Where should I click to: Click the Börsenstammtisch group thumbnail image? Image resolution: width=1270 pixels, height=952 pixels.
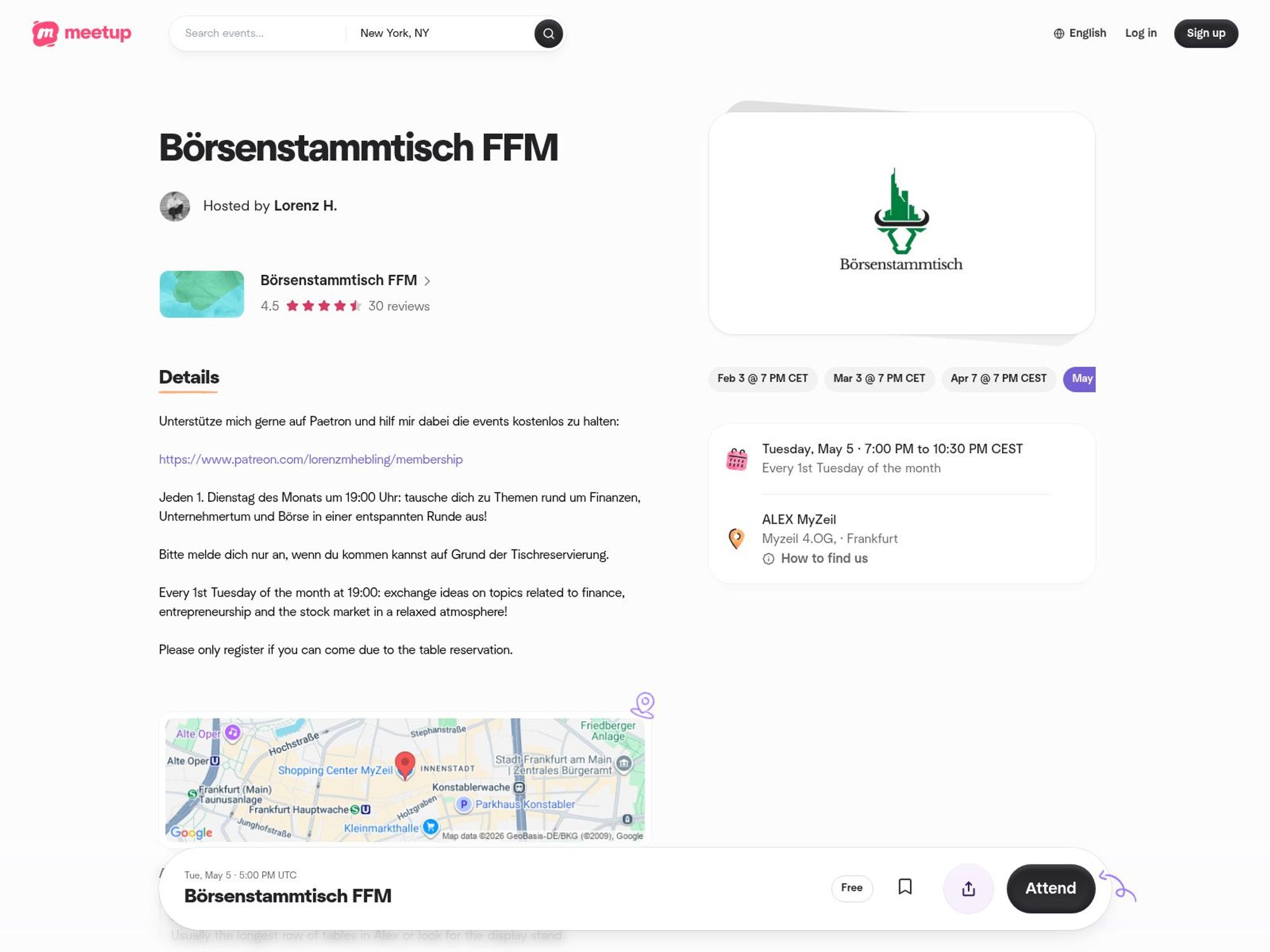click(x=201, y=294)
